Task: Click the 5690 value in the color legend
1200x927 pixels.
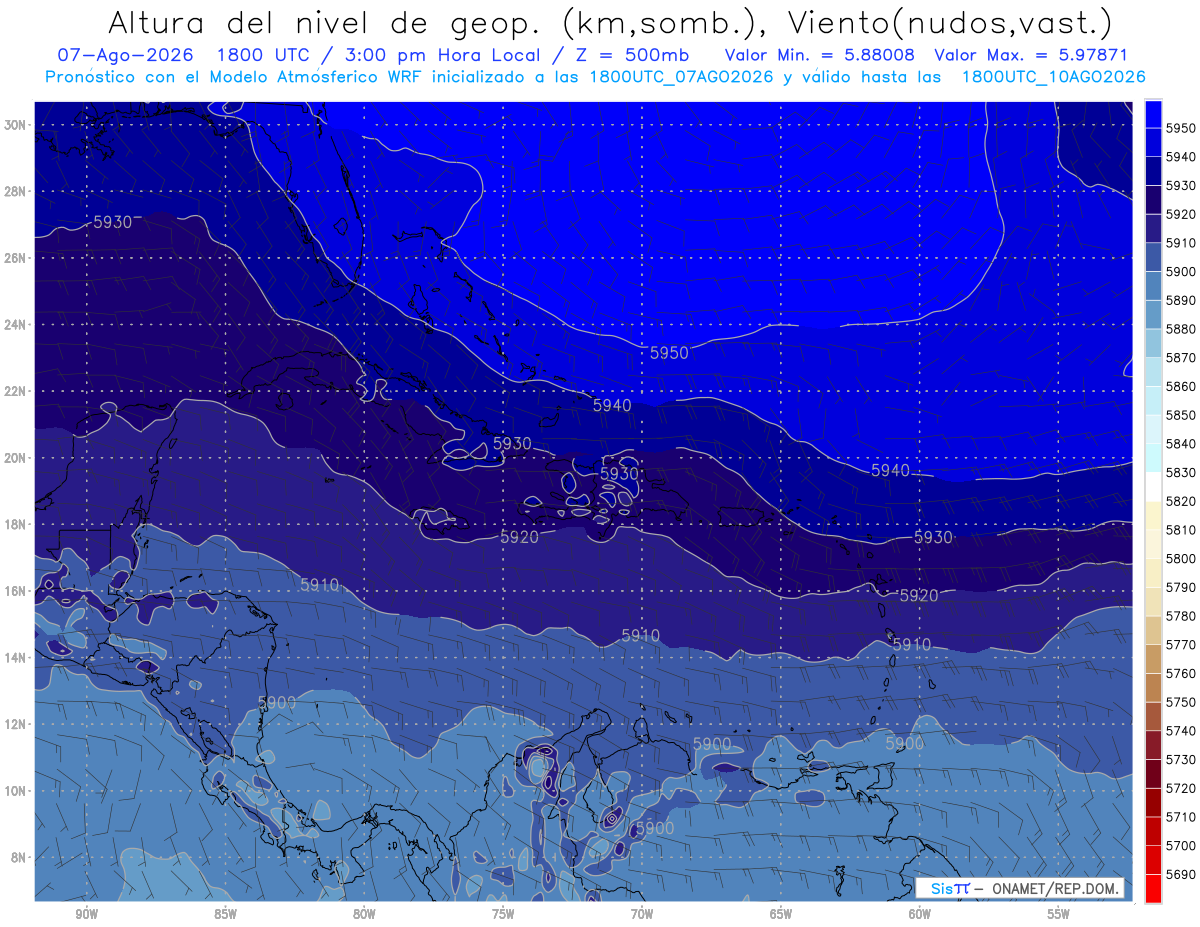Action: [1180, 874]
